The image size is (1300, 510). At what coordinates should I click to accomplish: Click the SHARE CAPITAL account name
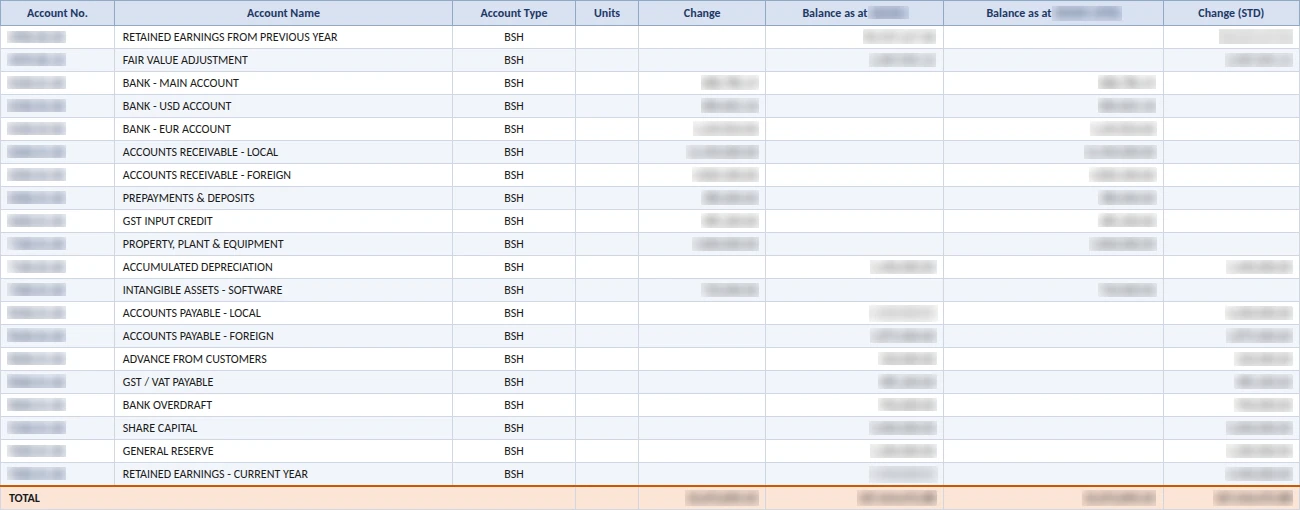coord(160,428)
